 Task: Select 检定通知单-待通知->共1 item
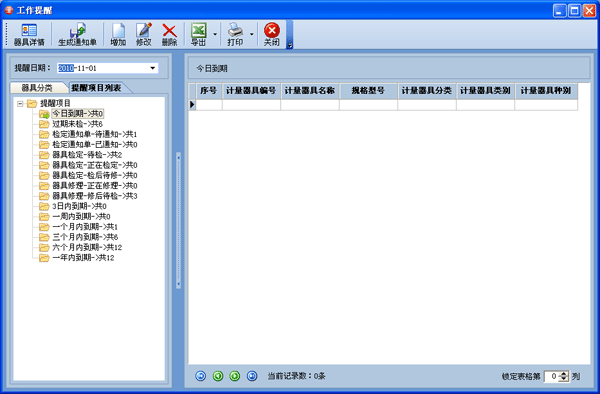coord(95,134)
